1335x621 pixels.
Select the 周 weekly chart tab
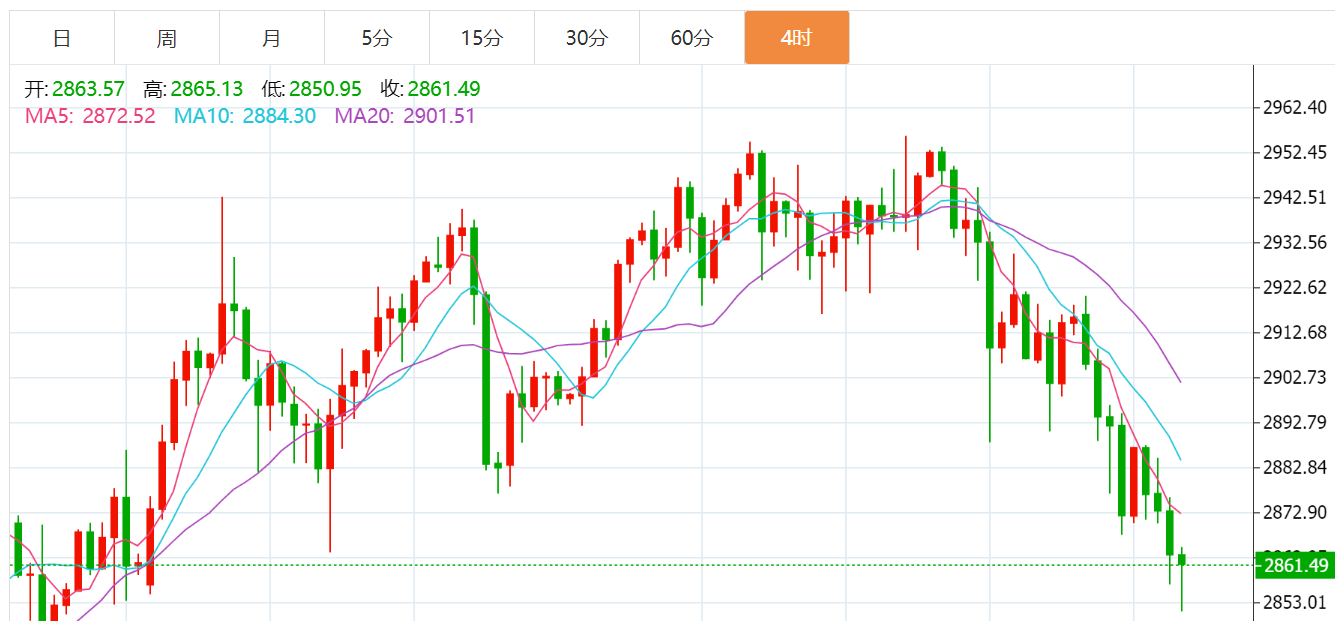(167, 38)
